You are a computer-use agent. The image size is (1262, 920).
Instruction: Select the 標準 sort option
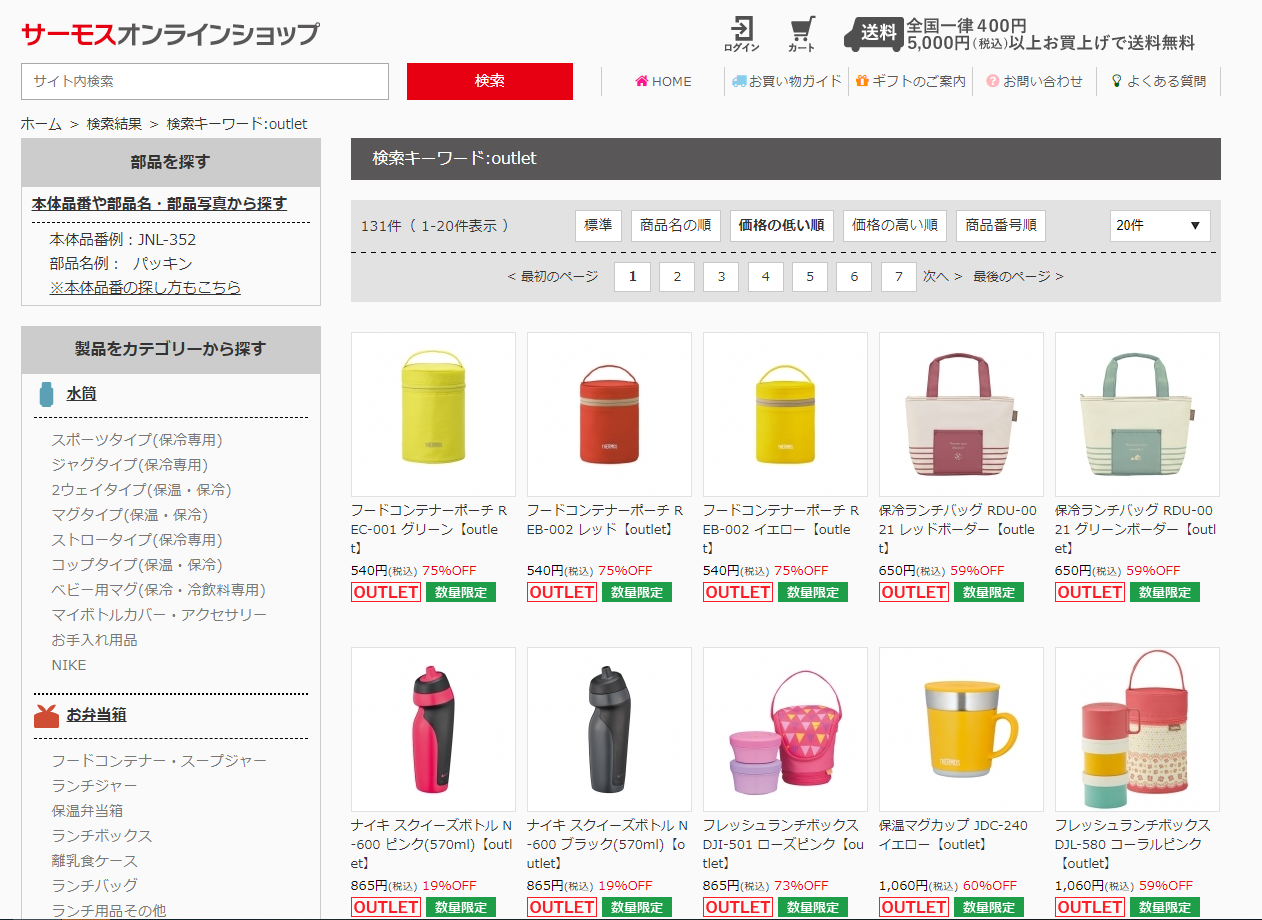coord(598,226)
